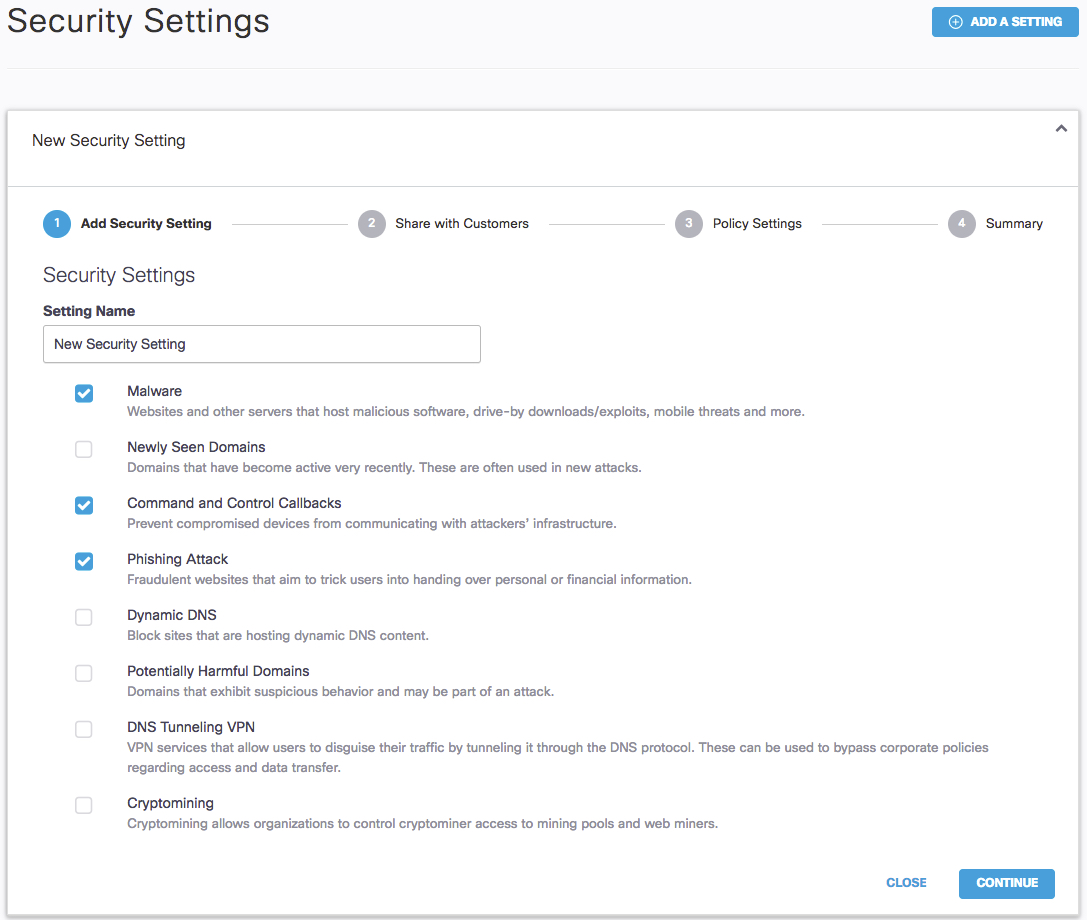Disable Phishing Attack protection

pyautogui.click(x=83, y=561)
